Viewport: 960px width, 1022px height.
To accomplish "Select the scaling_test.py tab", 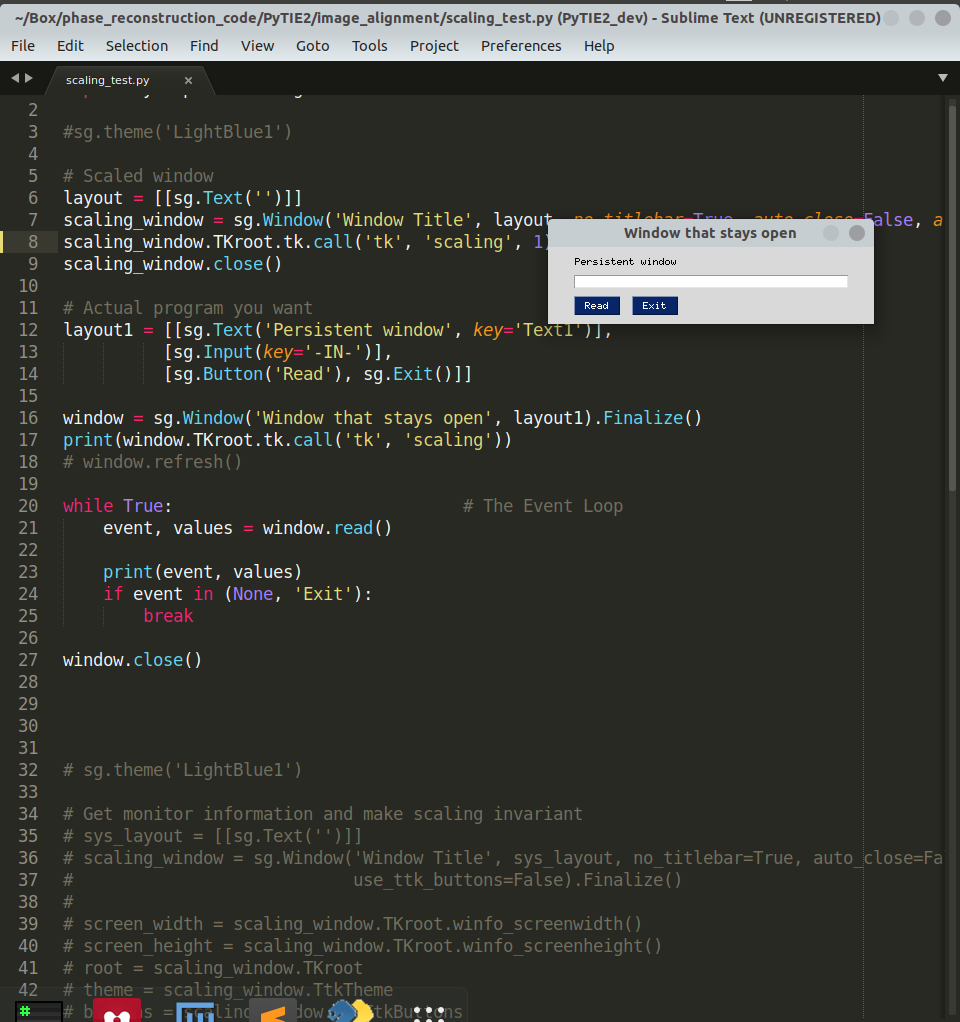I will pyautogui.click(x=106, y=79).
